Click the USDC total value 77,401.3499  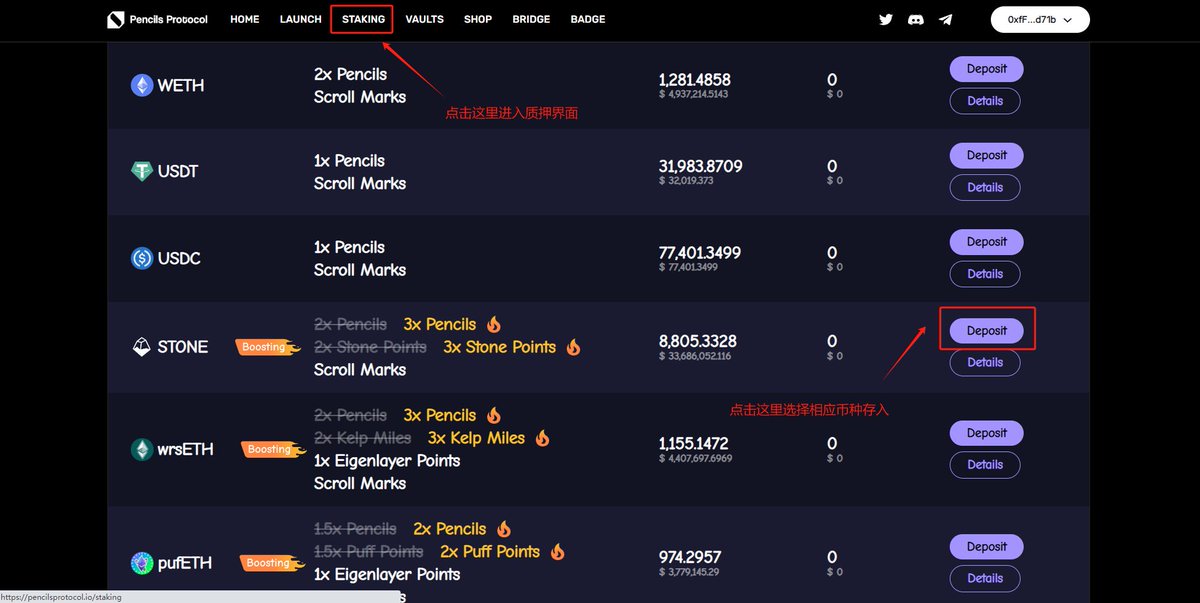point(700,253)
